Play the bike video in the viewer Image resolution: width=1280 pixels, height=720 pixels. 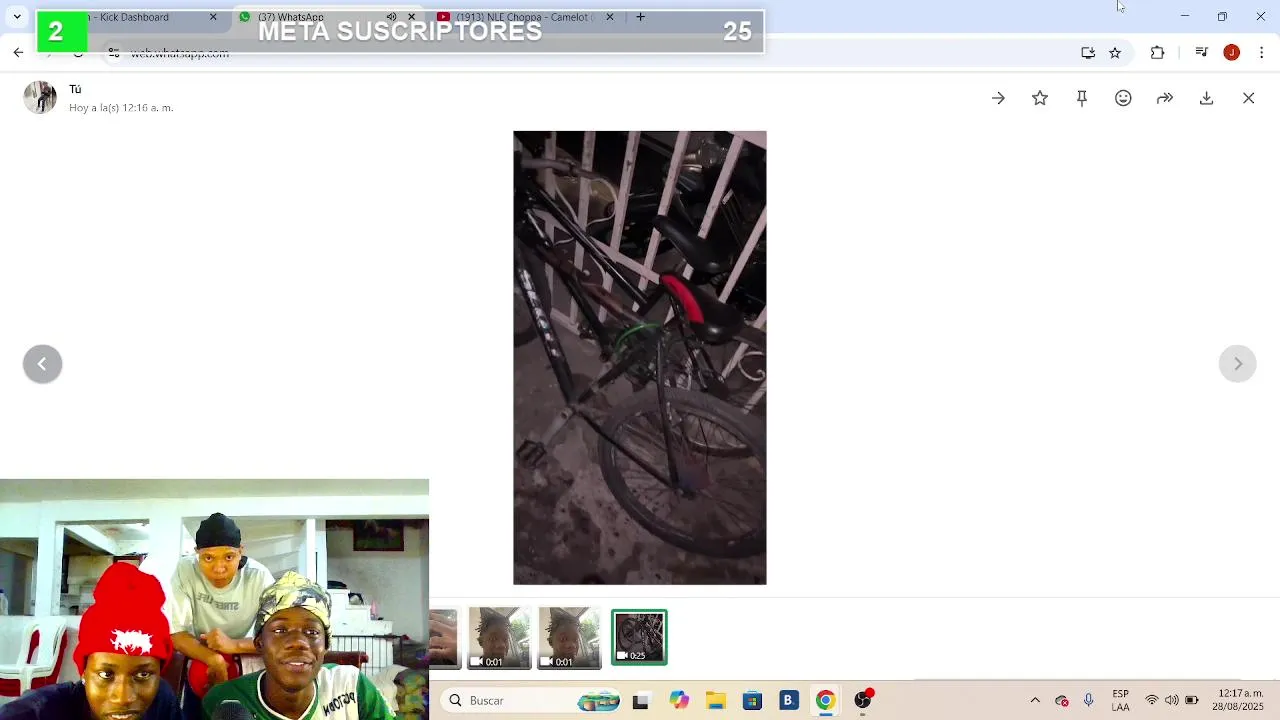click(x=640, y=358)
